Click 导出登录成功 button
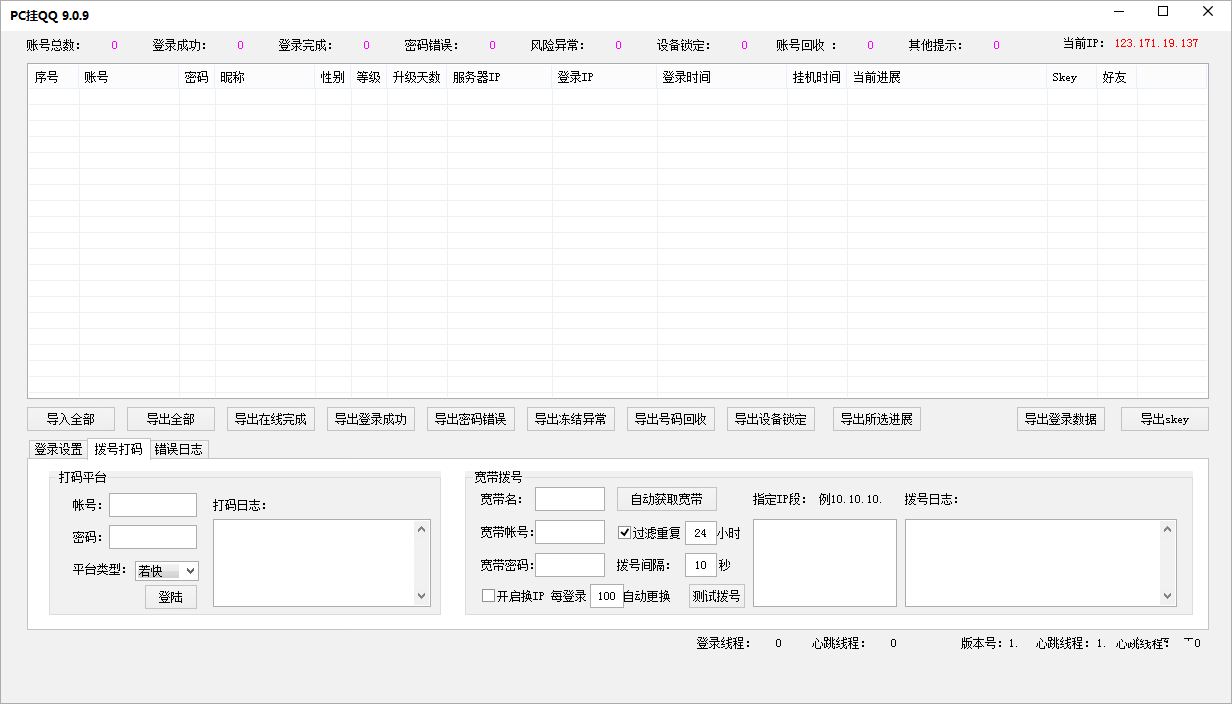 (371, 419)
